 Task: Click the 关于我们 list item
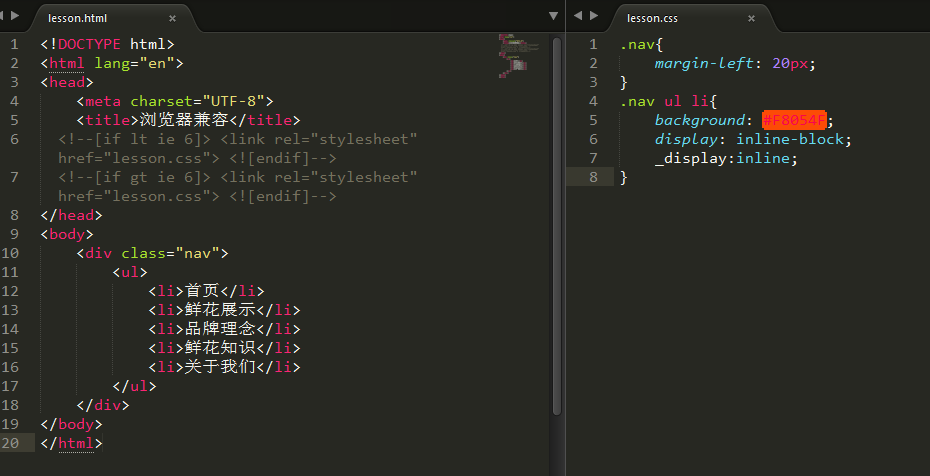tap(224, 367)
